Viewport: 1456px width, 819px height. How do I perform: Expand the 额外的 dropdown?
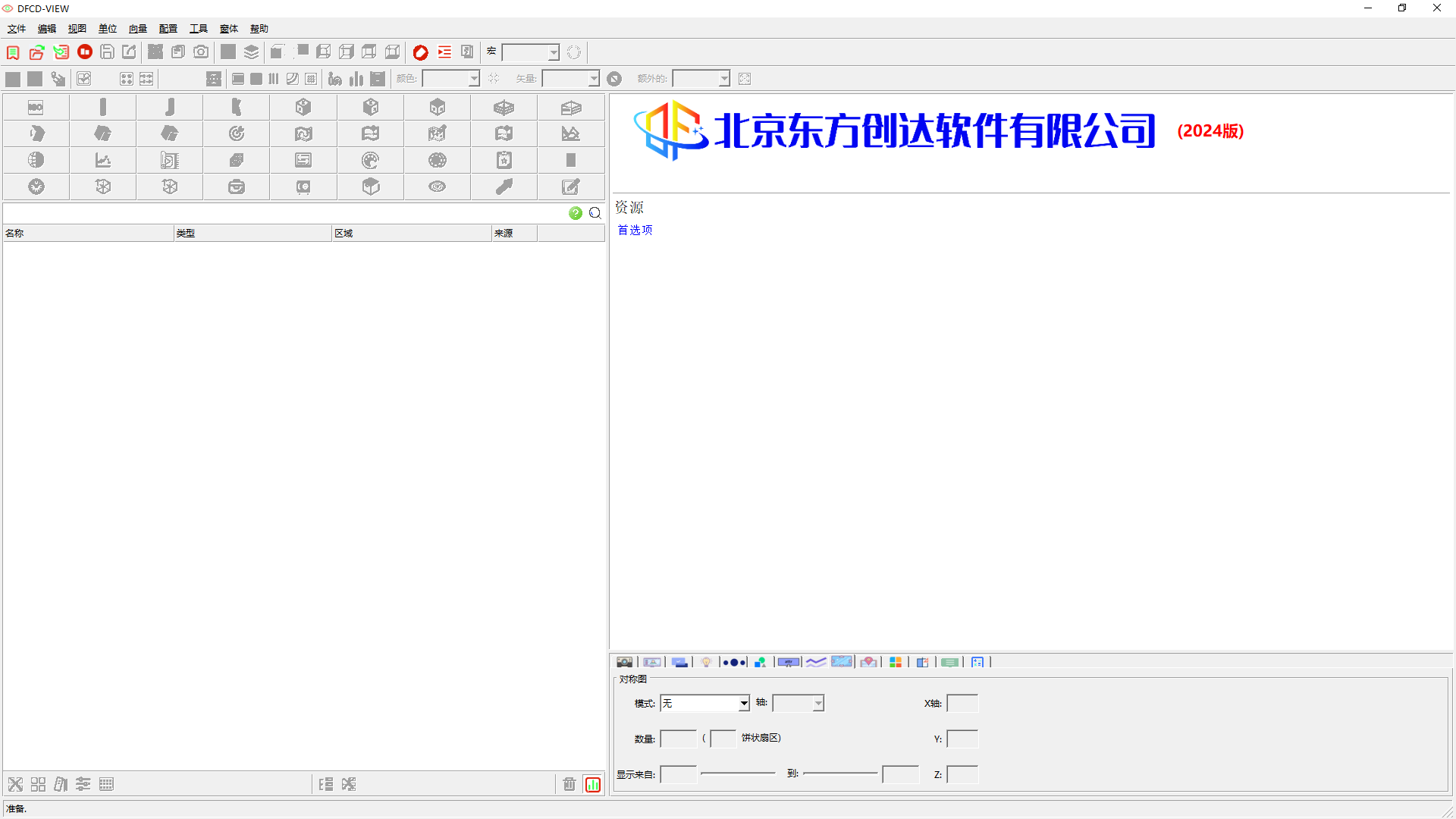(724, 78)
